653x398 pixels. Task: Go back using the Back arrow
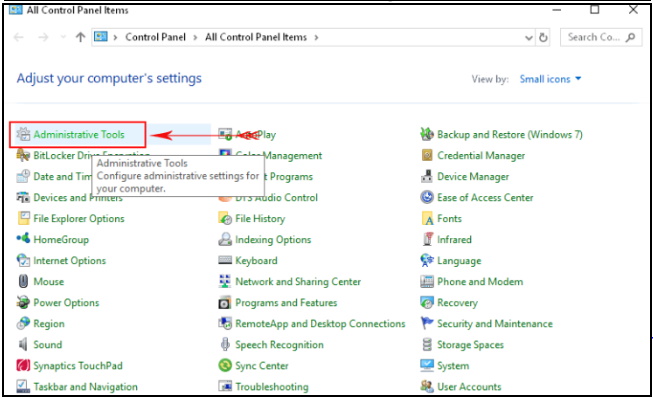[x=19, y=37]
